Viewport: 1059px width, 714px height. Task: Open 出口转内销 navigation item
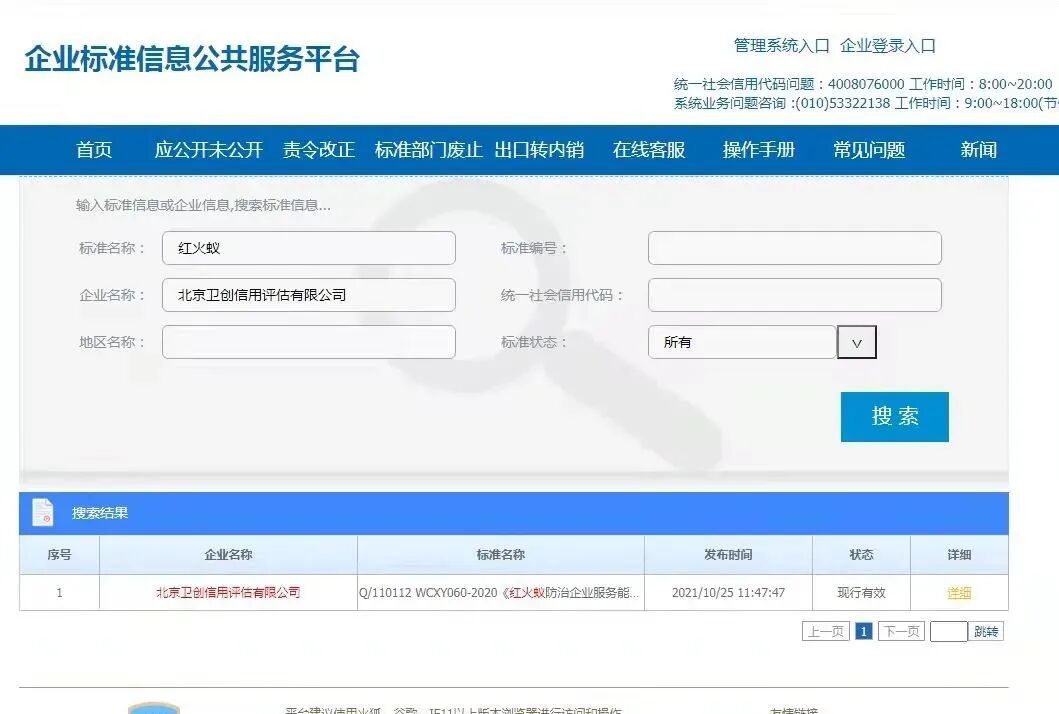point(539,149)
